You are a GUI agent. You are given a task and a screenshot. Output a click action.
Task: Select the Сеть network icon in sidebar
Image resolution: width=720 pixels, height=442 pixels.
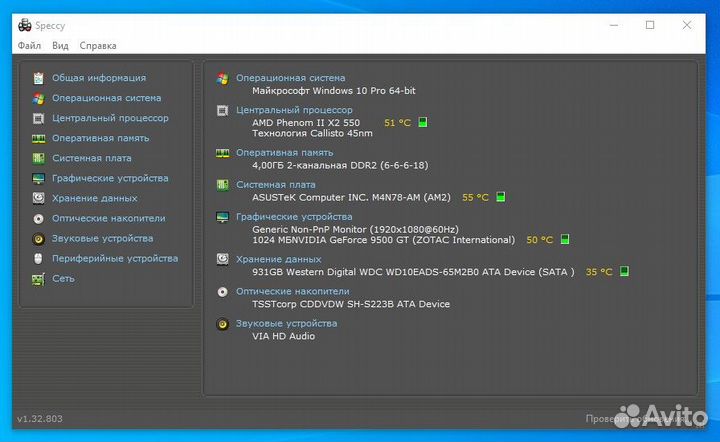coord(38,279)
